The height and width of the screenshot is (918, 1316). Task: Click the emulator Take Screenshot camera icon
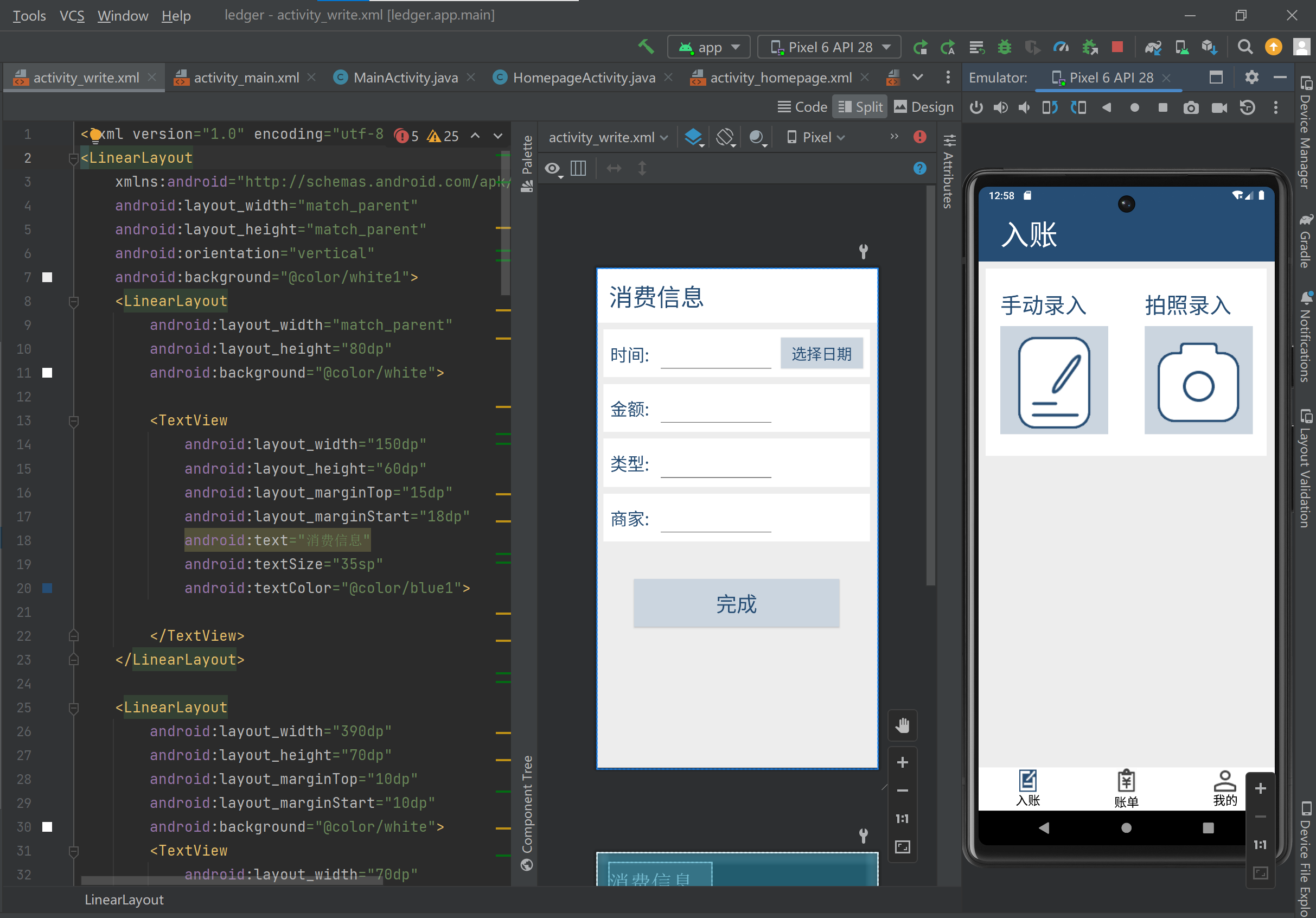(1191, 108)
